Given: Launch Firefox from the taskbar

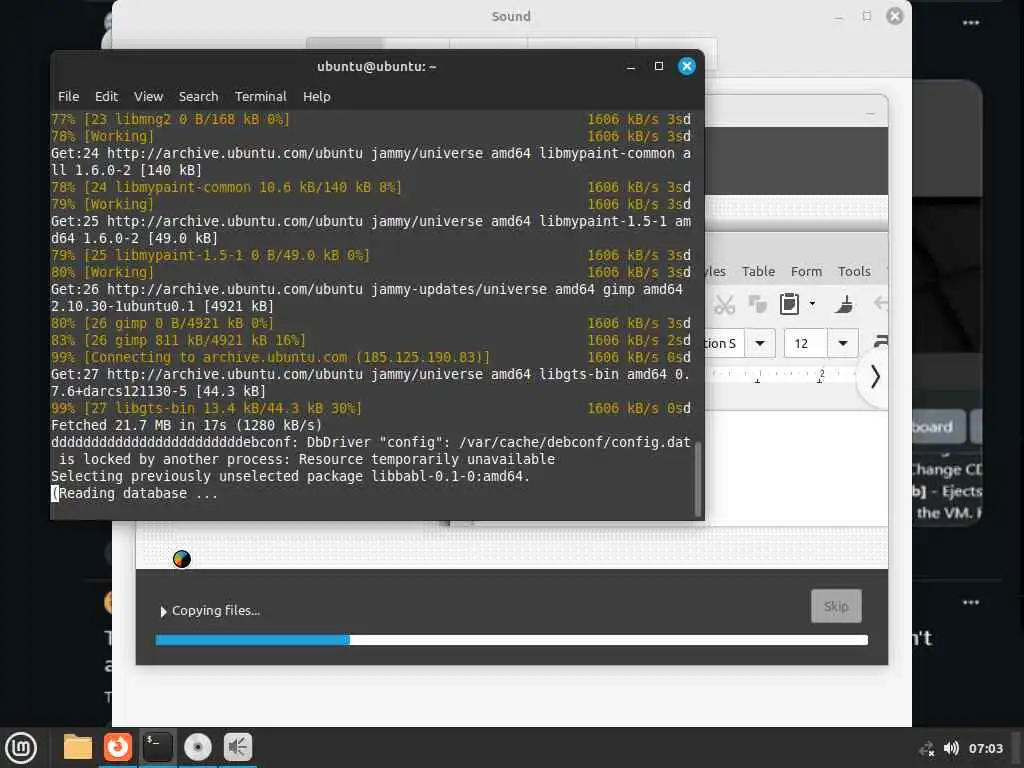Looking at the screenshot, I should point(118,747).
